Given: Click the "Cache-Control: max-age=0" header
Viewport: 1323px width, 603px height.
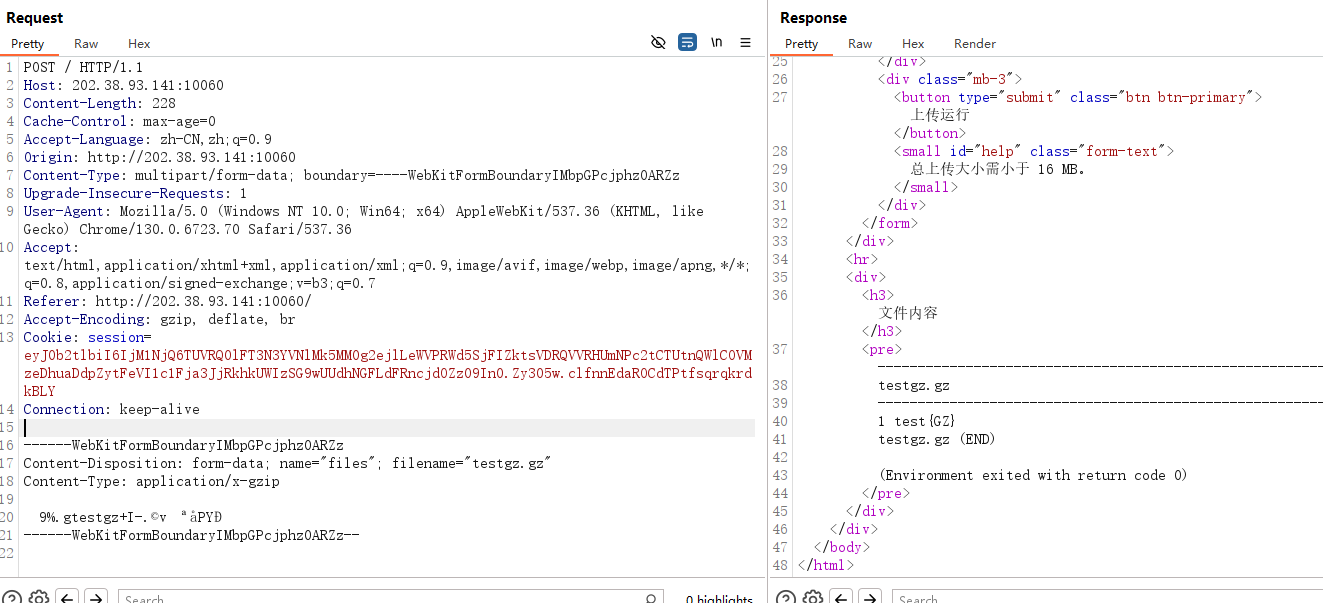Looking at the screenshot, I should tap(120, 121).
